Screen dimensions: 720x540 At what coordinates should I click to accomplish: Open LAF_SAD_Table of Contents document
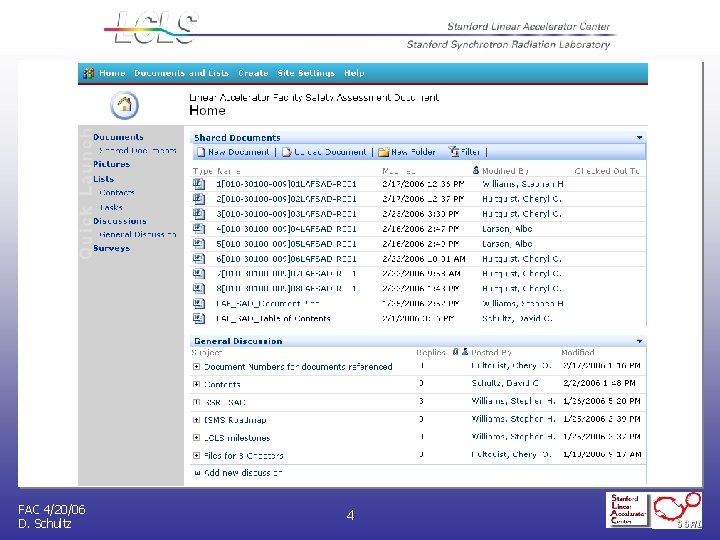coord(273,318)
